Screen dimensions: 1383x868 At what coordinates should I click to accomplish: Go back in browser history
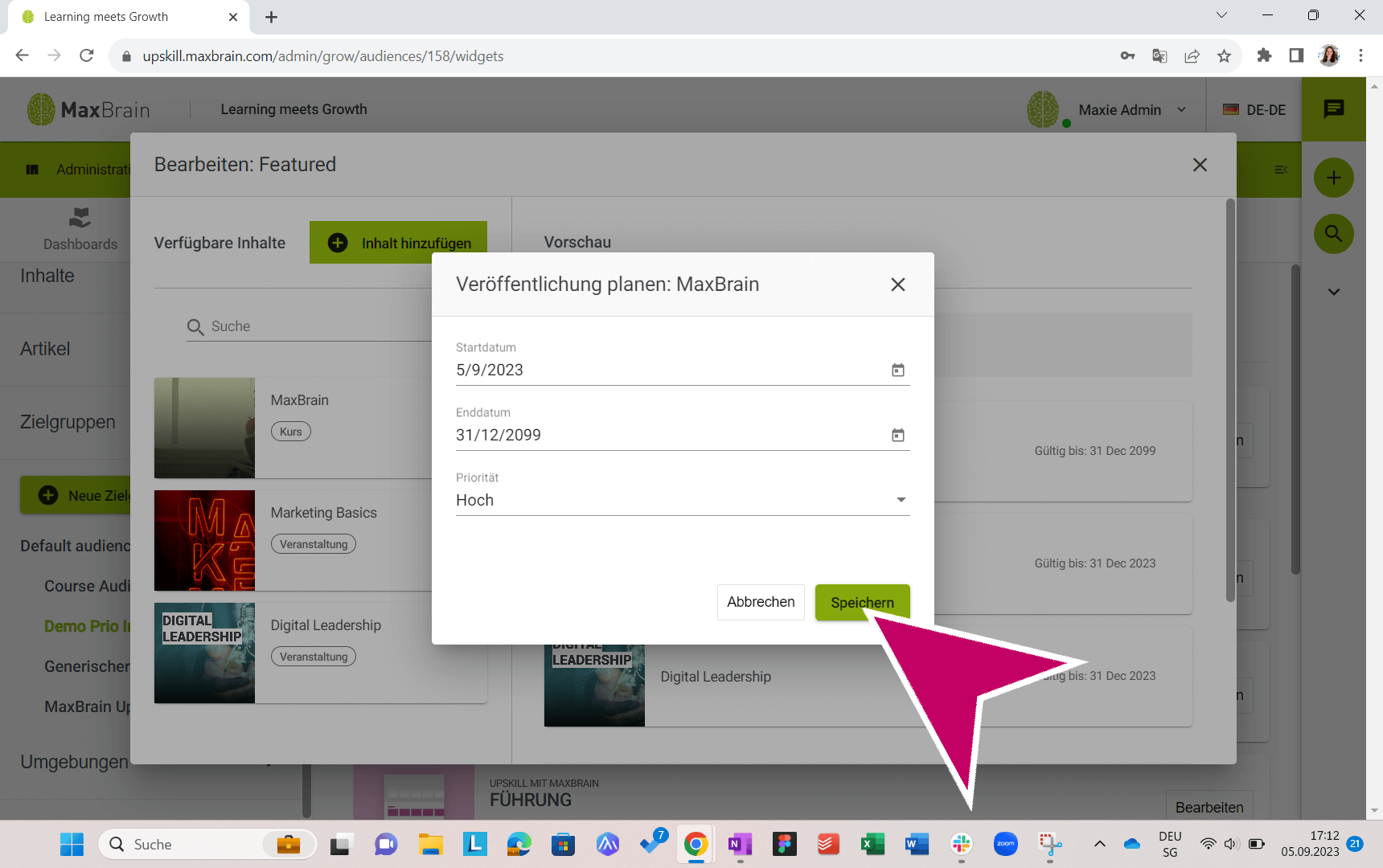(x=23, y=55)
